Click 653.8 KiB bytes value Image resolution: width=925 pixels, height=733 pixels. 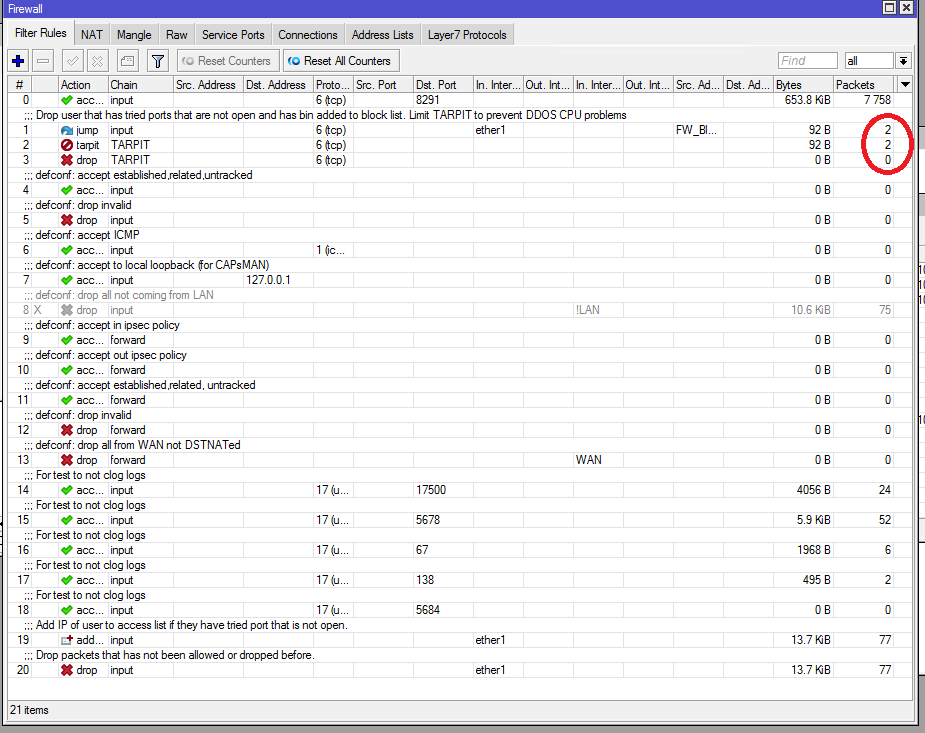tap(807, 100)
